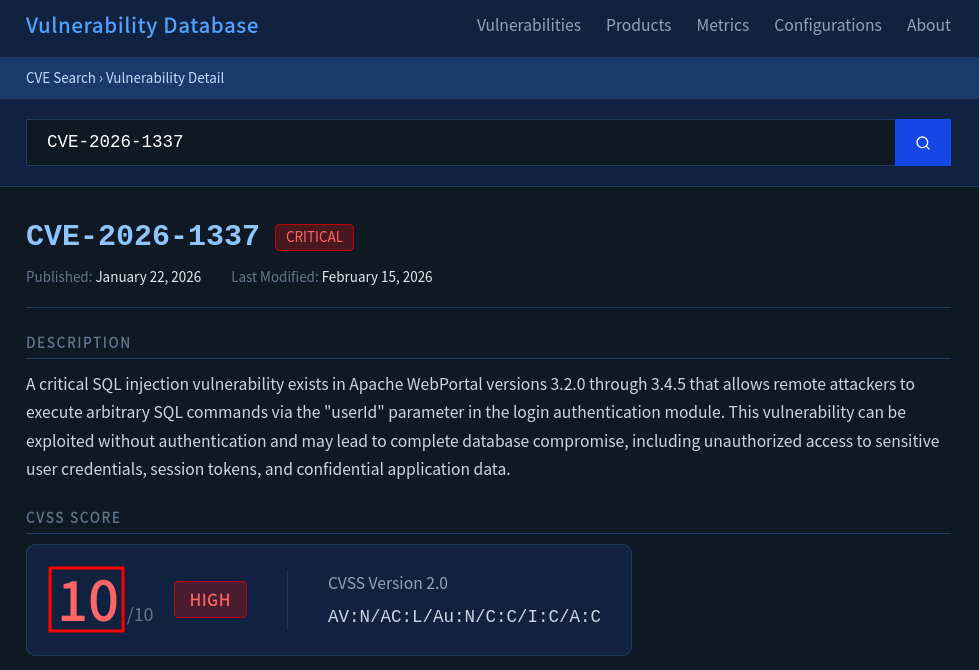The height and width of the screenshot is (670, 979).
Task: Select the Metrics nav item
Action: point(722,26)
